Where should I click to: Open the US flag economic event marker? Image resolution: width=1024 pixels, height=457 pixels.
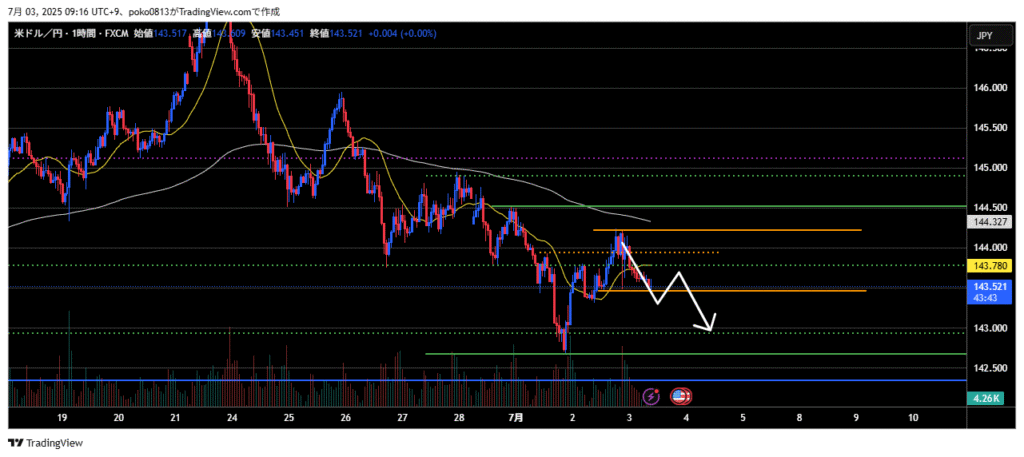(x=681, y=397)
